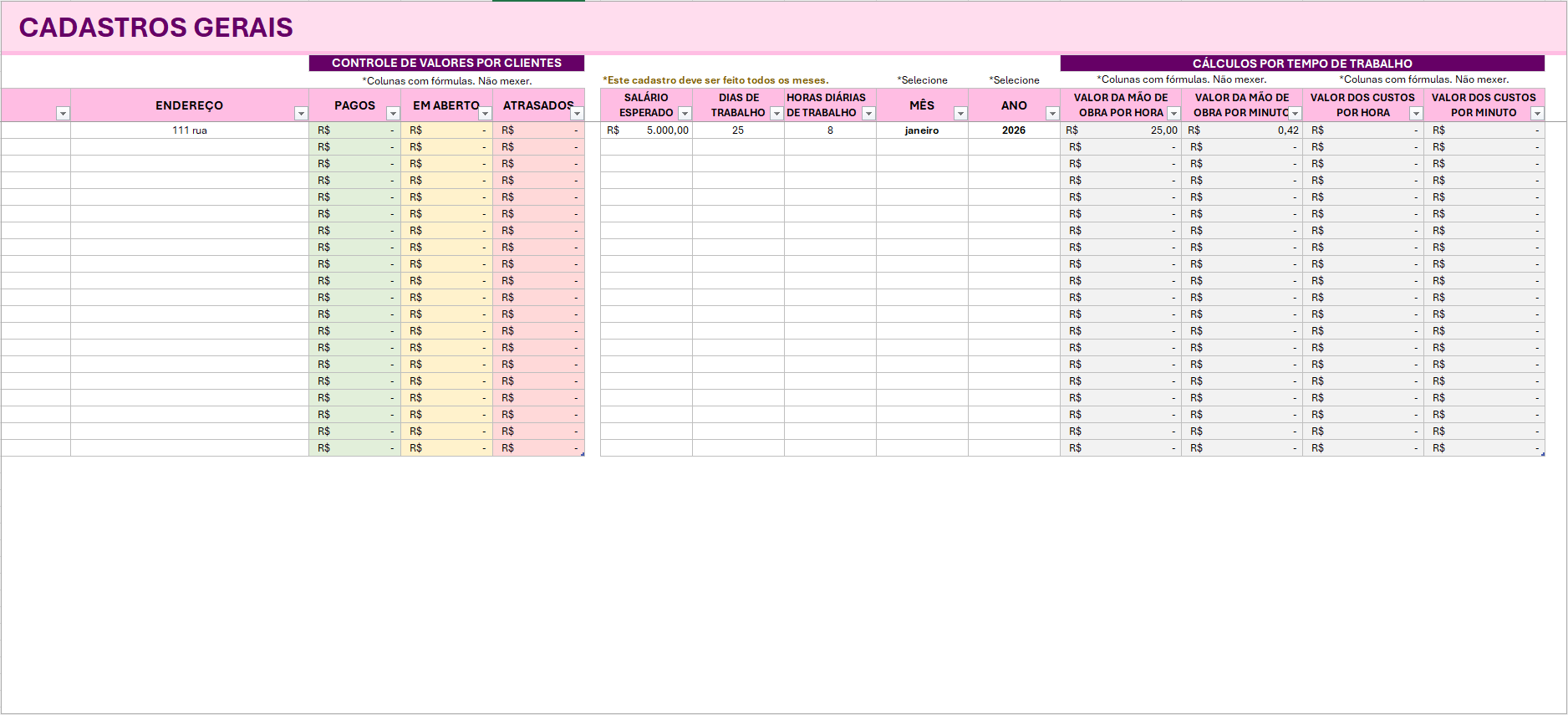
Task: Open the VALOR DOS CUSTOS POR HORA filter
Action: 1416,114
